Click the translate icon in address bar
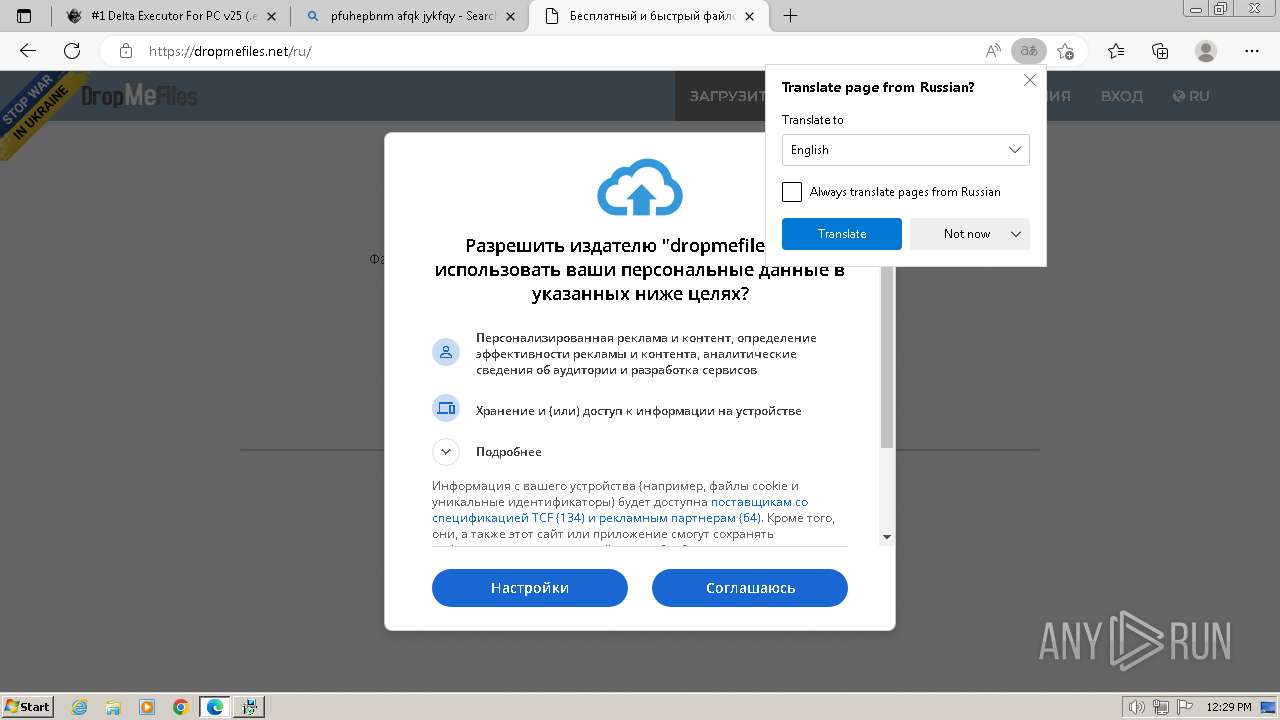The height and width of the screenshot is (720, 1280). [x=1028, y=51]
